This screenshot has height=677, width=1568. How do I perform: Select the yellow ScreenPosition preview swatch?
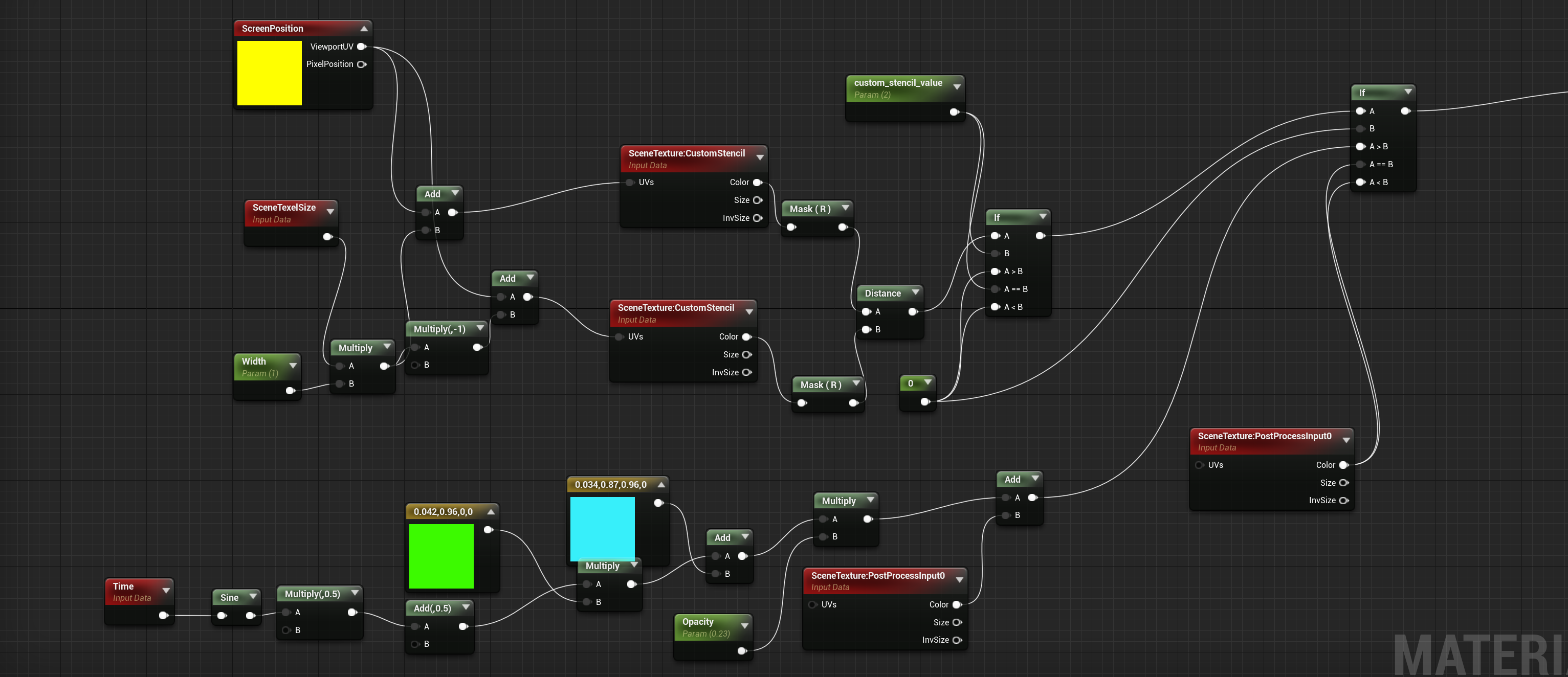pyautogui.click(x=269, y=73)
